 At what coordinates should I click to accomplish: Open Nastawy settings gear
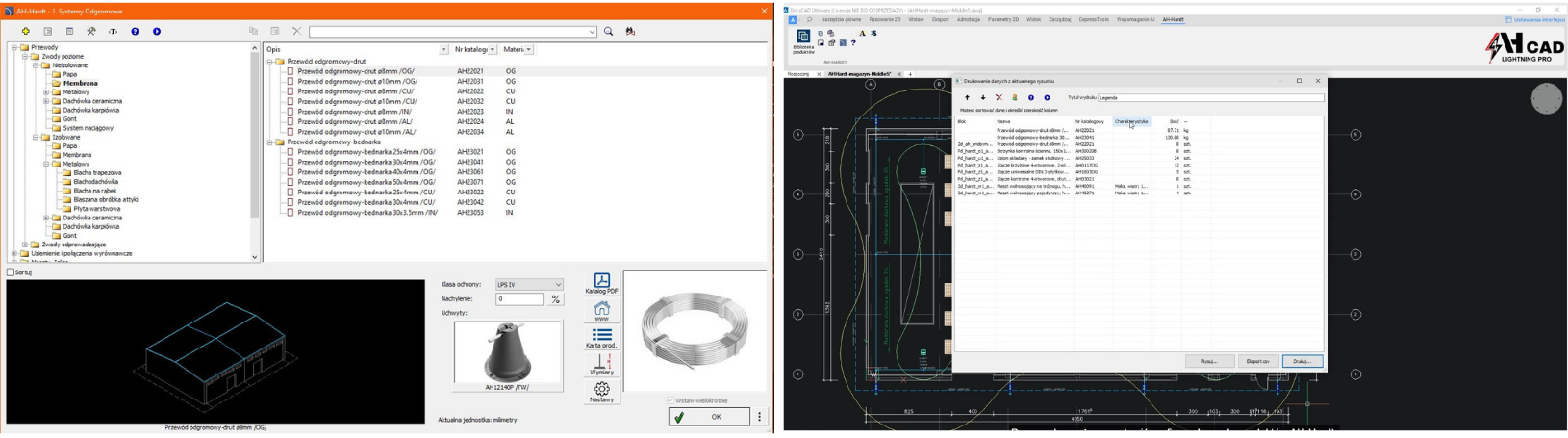pyautogui.click(x=601, y=391)
